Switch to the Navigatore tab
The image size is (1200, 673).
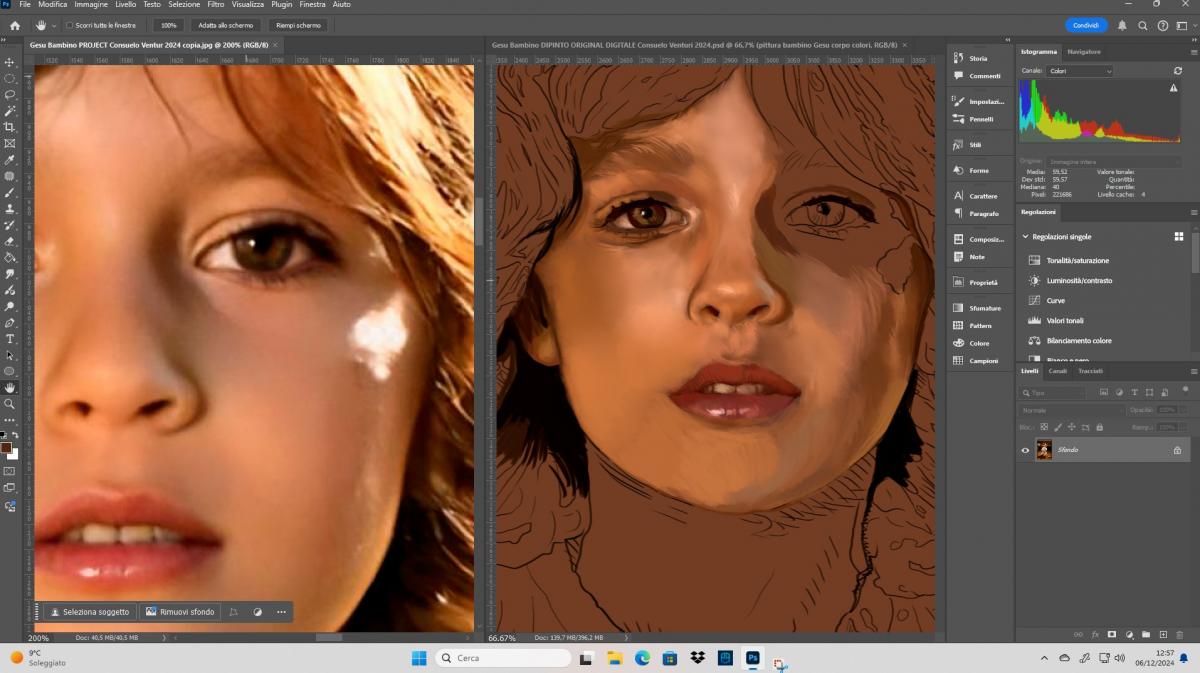[1084, 51]
